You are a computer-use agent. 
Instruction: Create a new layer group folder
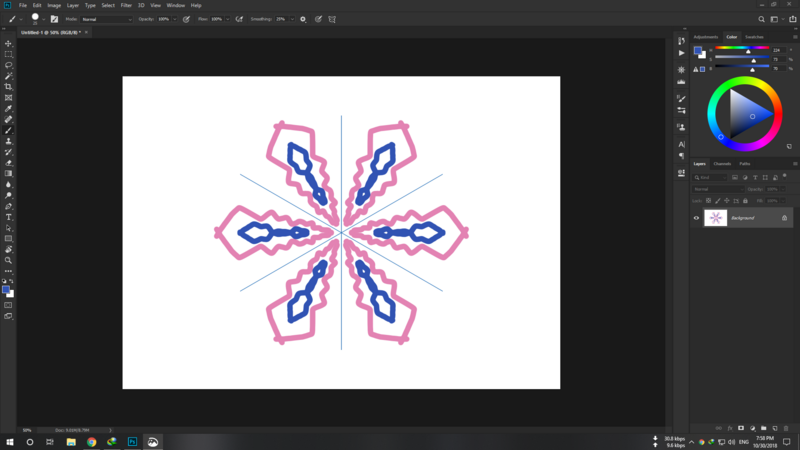763,428
